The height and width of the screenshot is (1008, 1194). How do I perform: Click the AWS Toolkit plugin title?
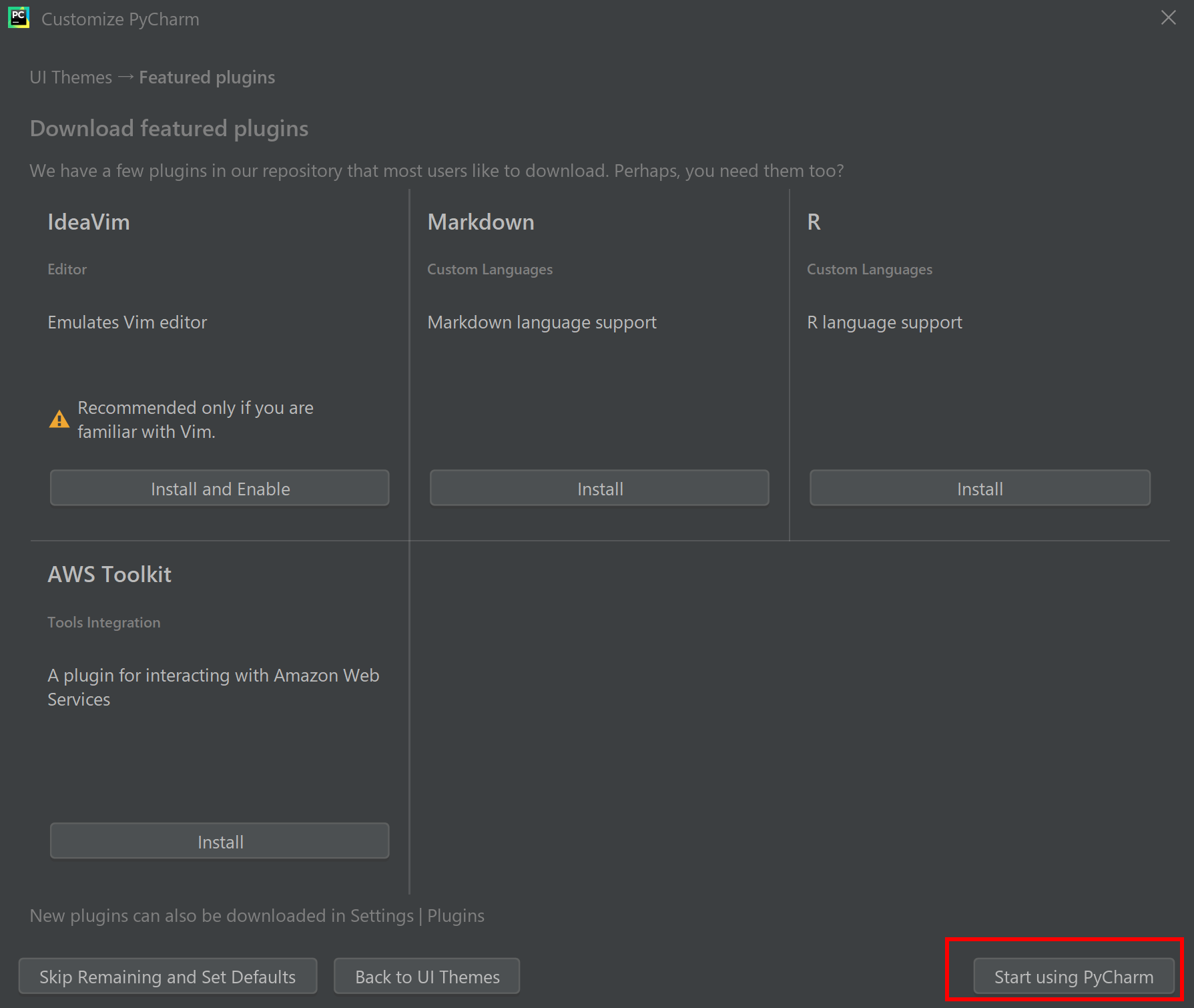point(109,574)
